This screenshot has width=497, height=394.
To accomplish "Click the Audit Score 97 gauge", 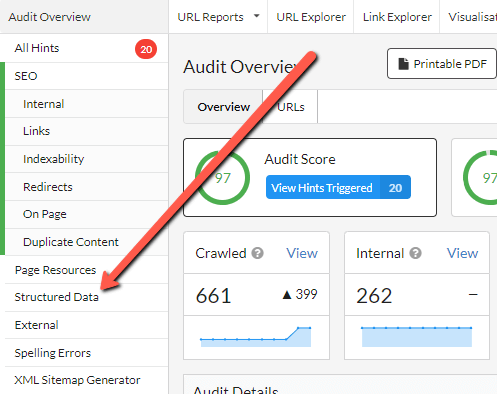I will point(222,178).
